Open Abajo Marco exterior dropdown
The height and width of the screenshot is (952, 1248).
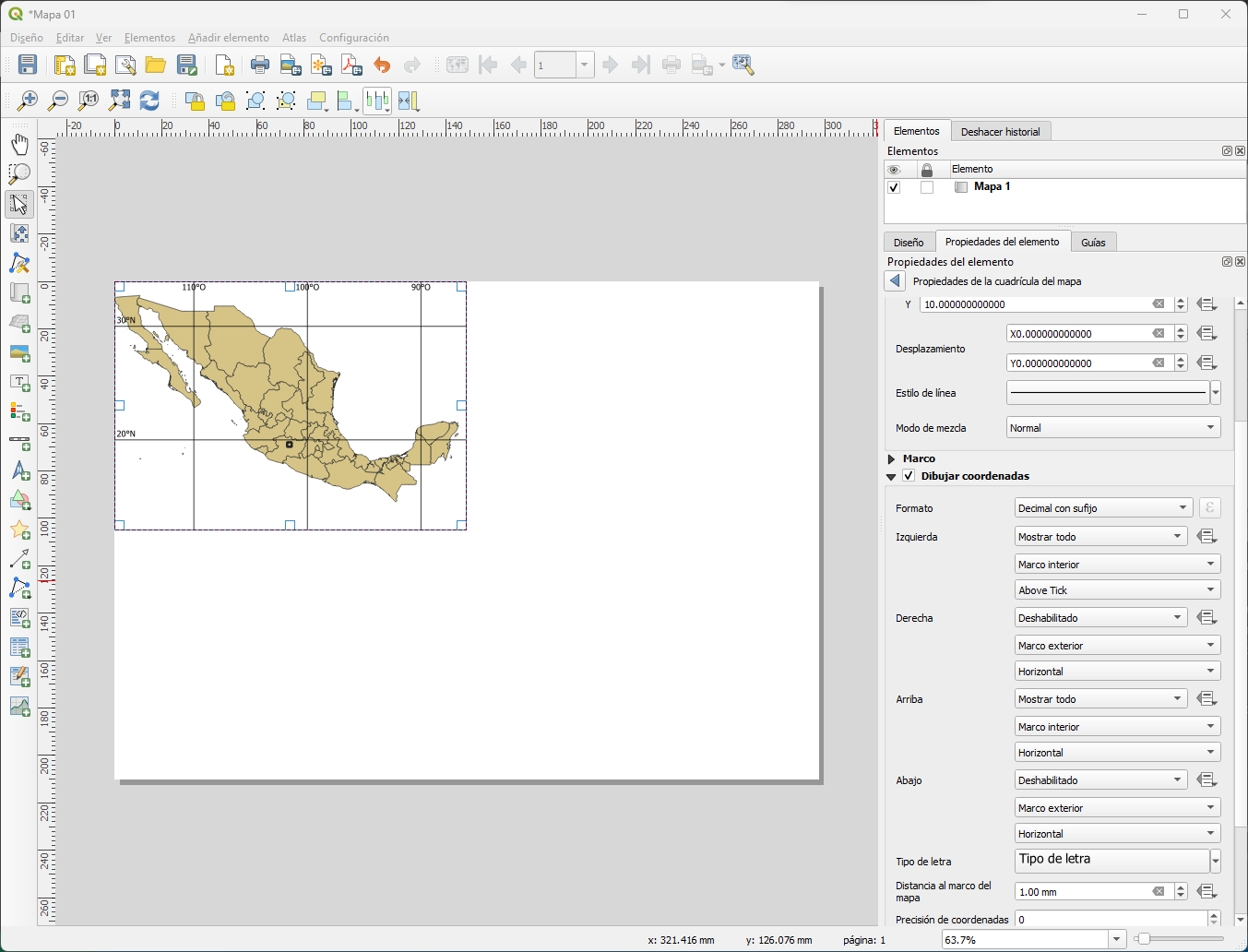click(1118, 808)
